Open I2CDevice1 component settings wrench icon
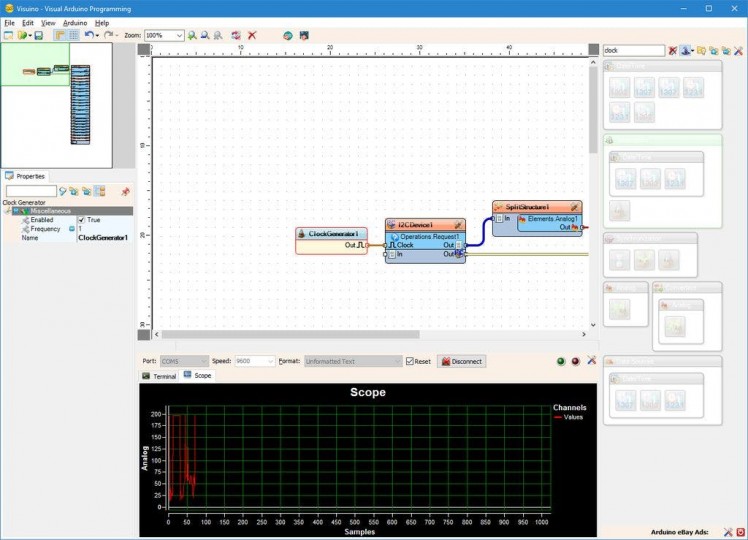Viewport: 748px width, 540px height. pyautogui.click(x=458, y=226)
